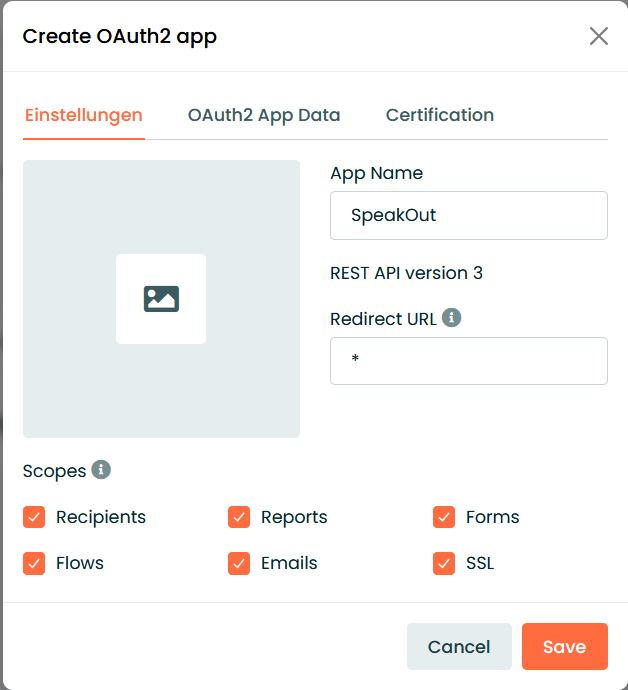Click the Redirect URL info icon
The height and width of the screenshot is (690, 628).
[x=452, y=317]
